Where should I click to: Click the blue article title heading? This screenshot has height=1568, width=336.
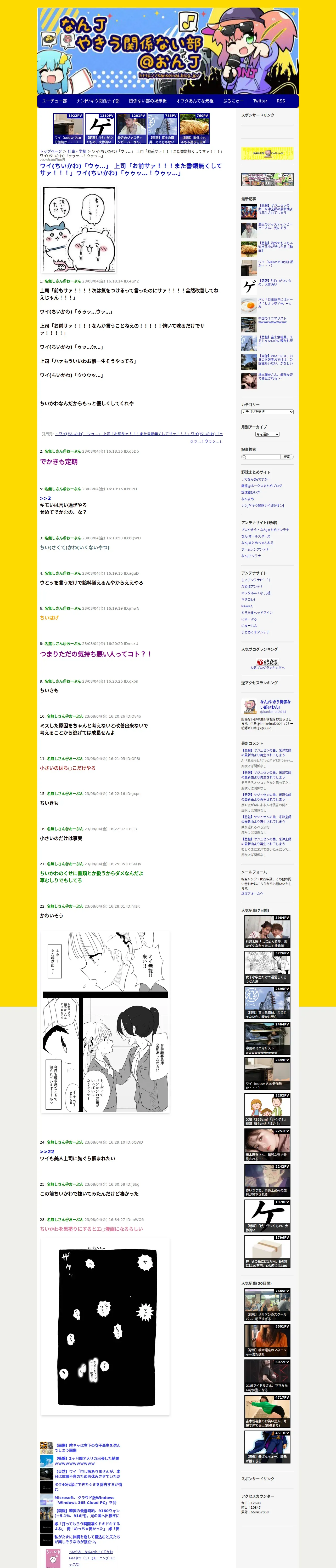(x=131, y=169)
